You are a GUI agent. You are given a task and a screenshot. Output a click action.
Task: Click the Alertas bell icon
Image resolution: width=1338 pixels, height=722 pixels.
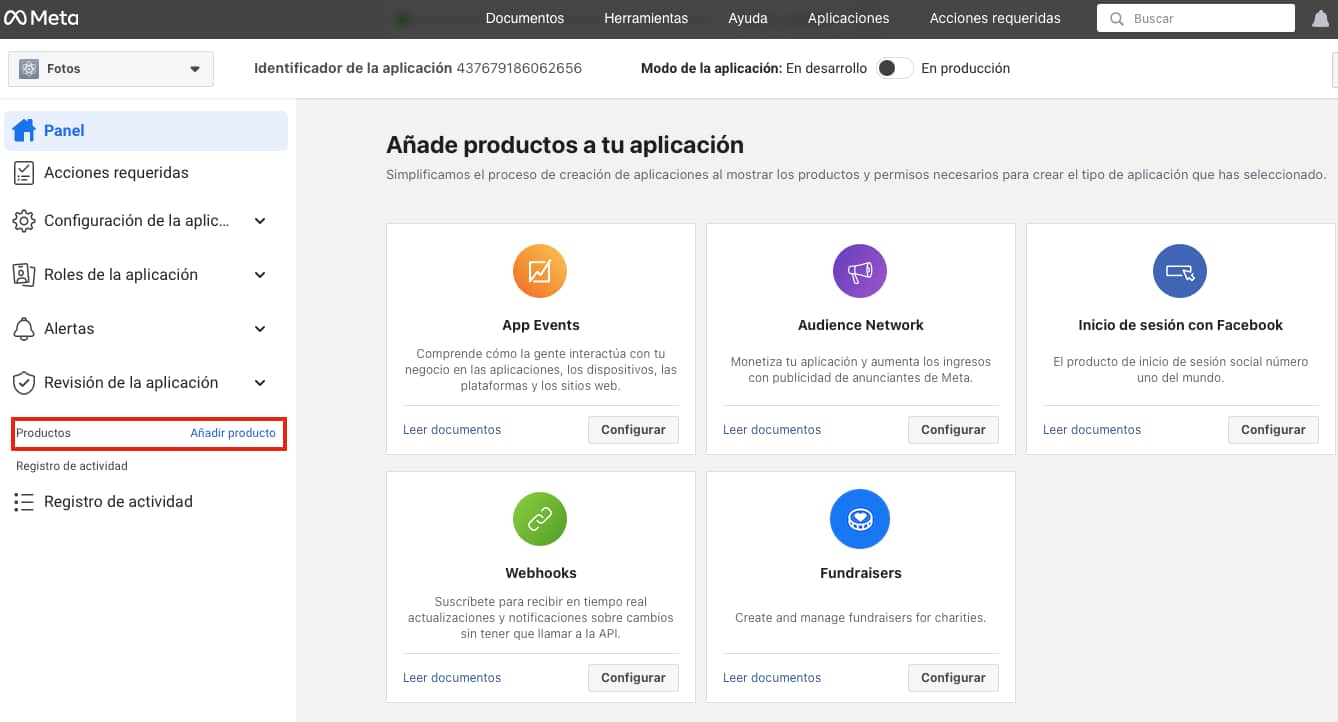pos(24,329)
